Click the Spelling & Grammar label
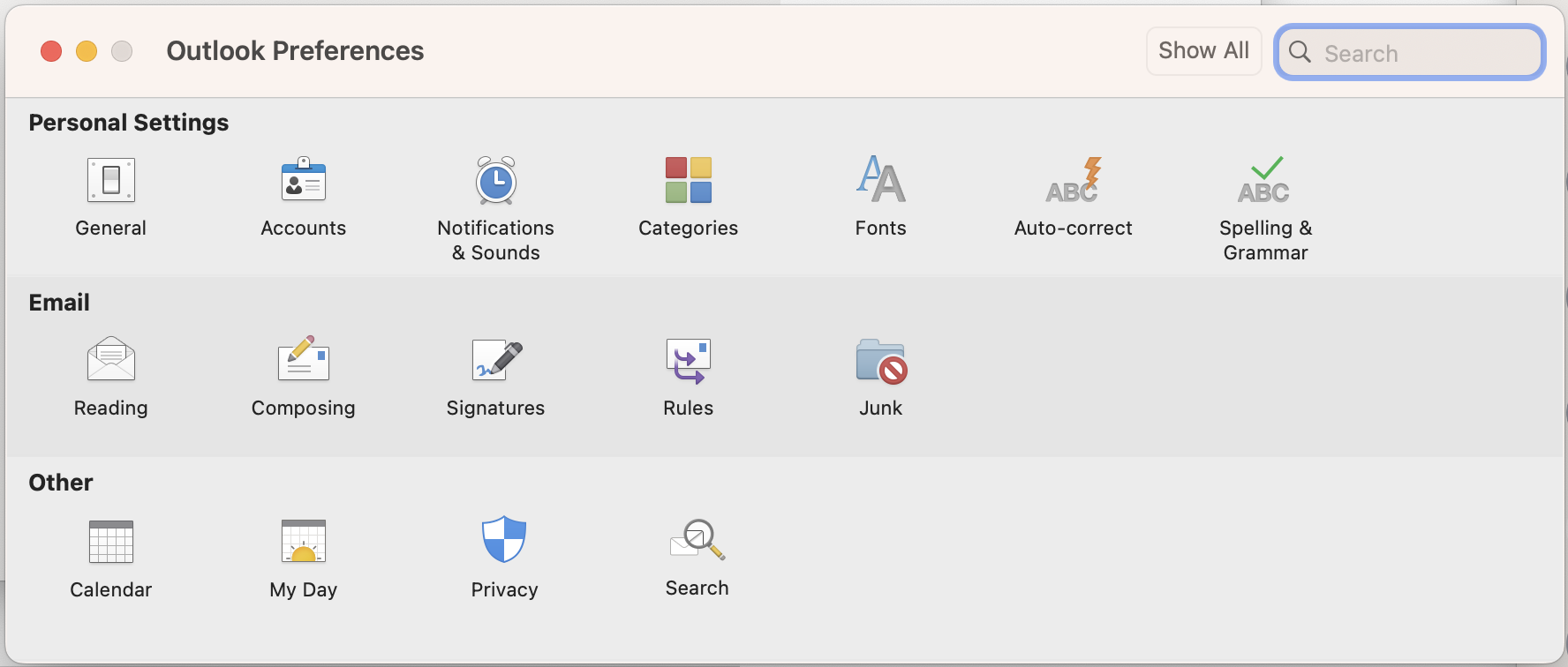This screenshot has height=667, width=1568. click(1266, 240)
